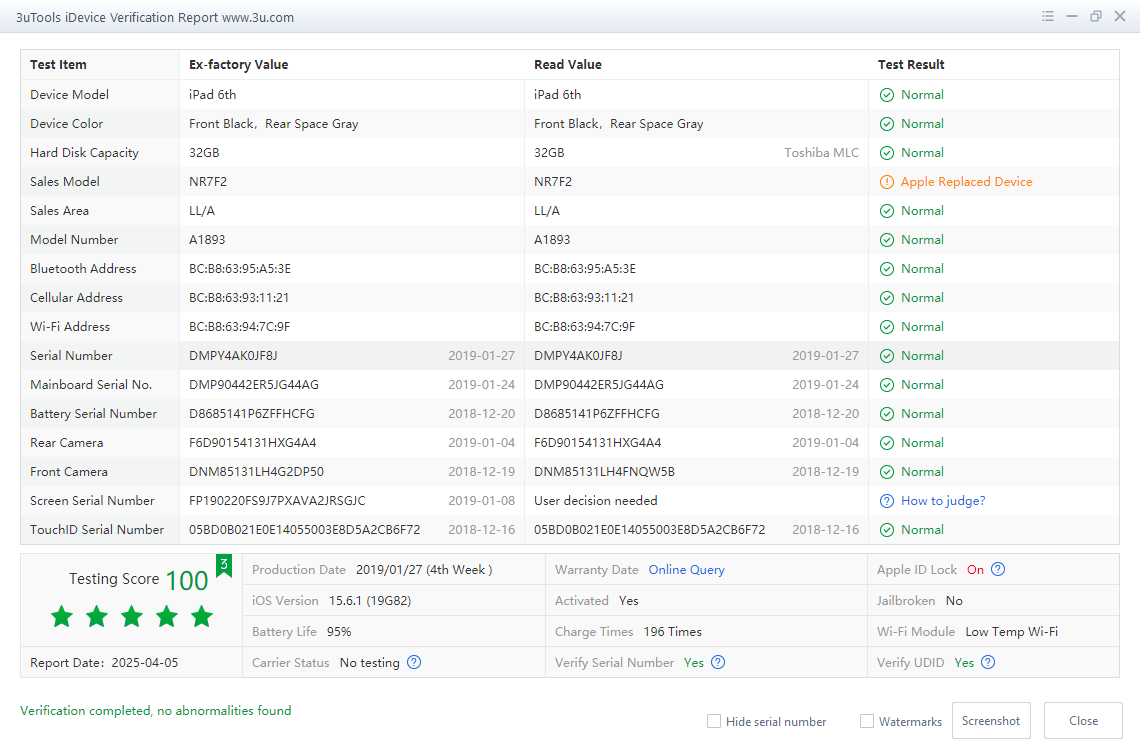Click help icon next to Apple ID Lock
The height and width of the screenshot is (756, 1140).
click(x=997, y=570)
